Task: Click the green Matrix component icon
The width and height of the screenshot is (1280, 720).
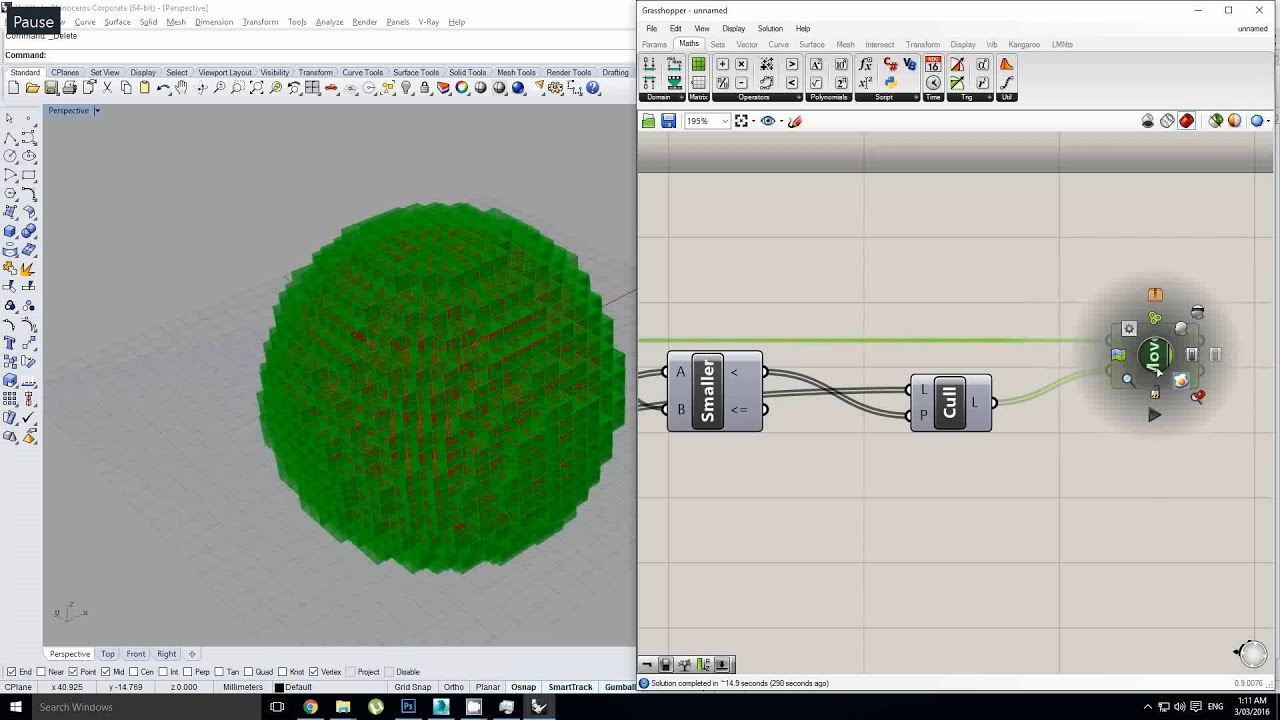Action: coord(698,64)
